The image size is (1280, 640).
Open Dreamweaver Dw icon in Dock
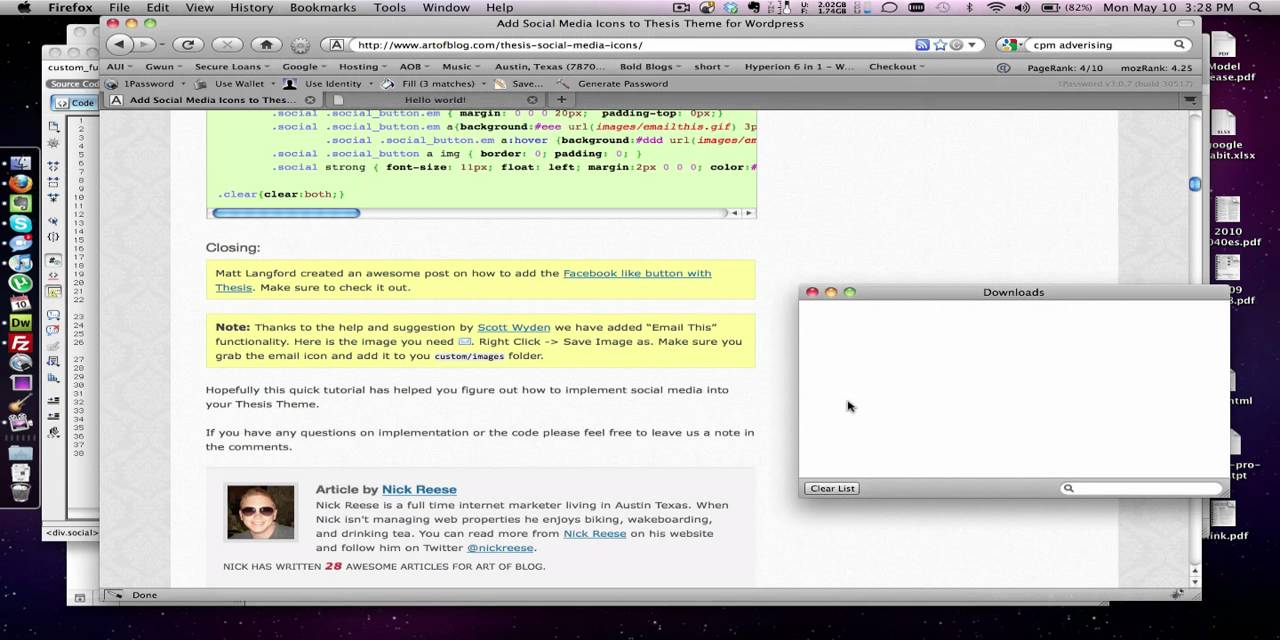click(20, 323)
